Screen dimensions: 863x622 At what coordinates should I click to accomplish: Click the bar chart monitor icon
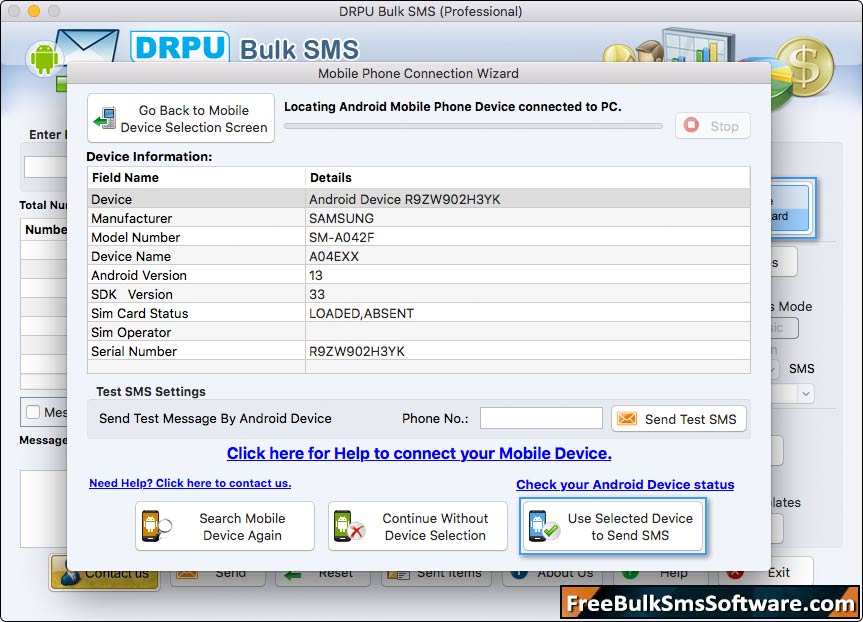(698, 46)
